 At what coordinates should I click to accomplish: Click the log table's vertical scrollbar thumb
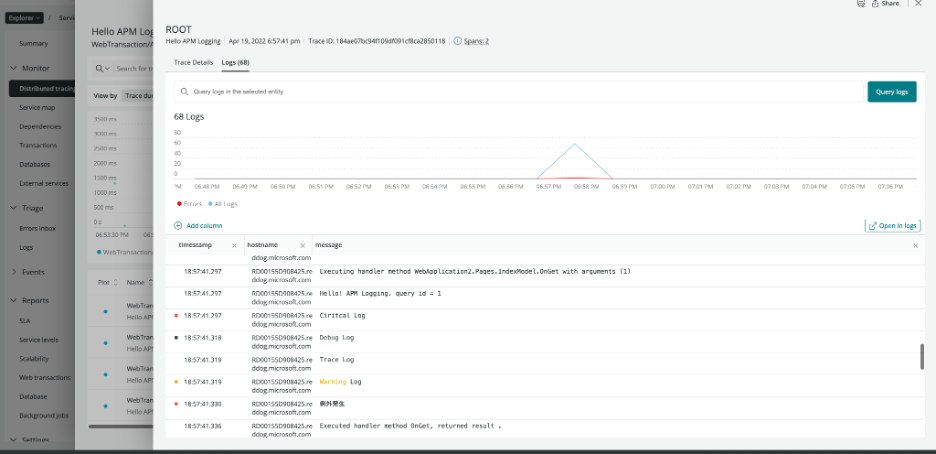point(921,357)
